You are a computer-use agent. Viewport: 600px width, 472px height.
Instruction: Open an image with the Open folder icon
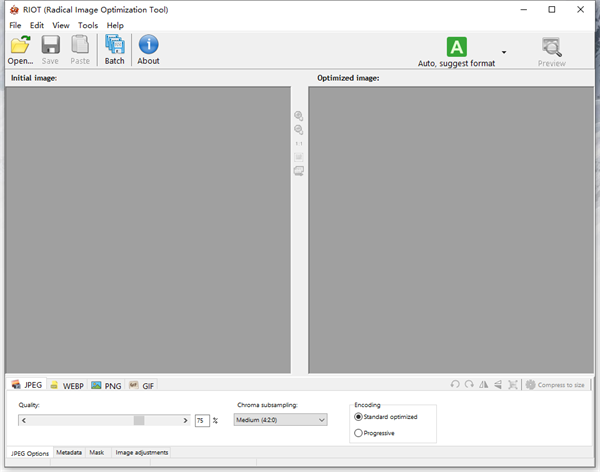click(x=20, y=50)
